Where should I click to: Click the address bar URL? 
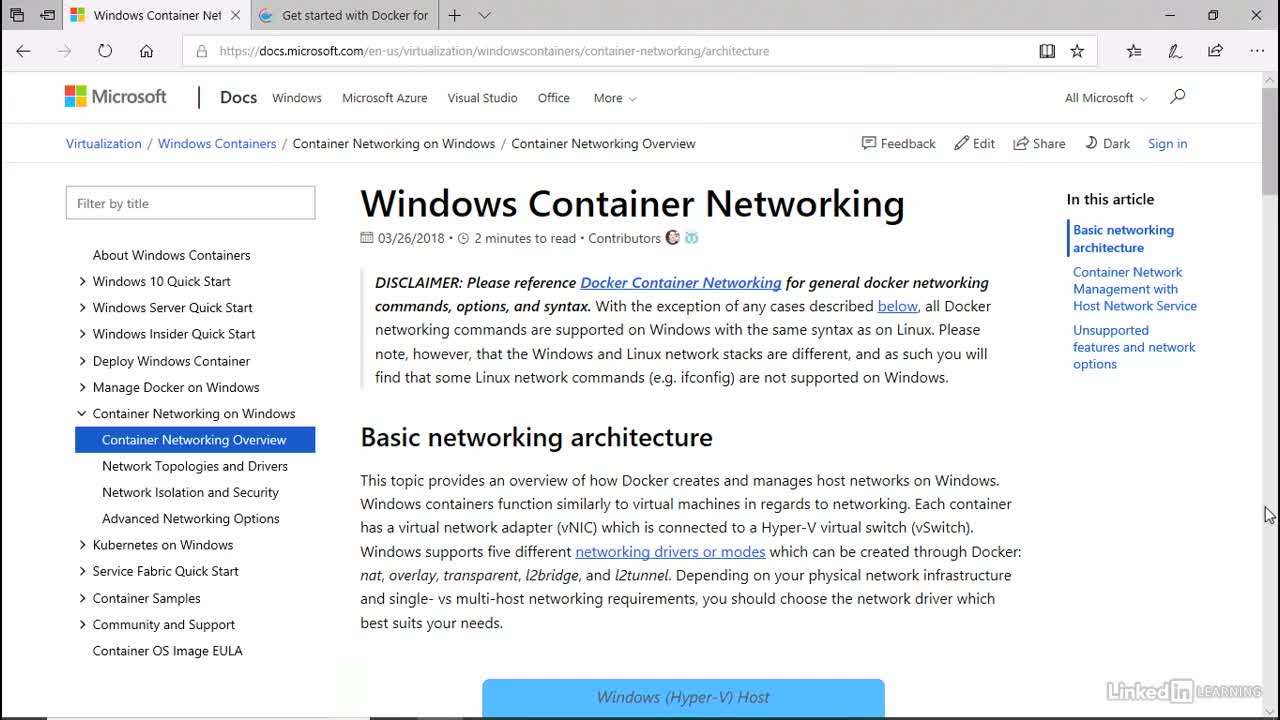click(x=494, y=51)
